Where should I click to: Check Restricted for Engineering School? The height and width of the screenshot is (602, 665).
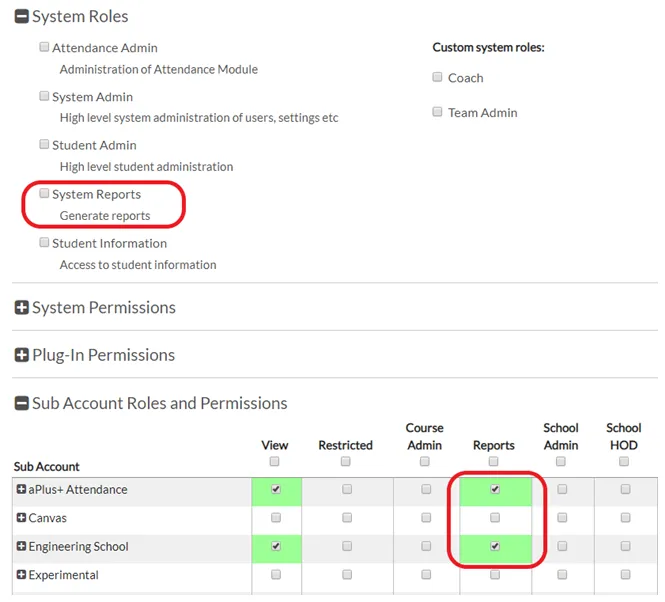[x=347, y=546]
